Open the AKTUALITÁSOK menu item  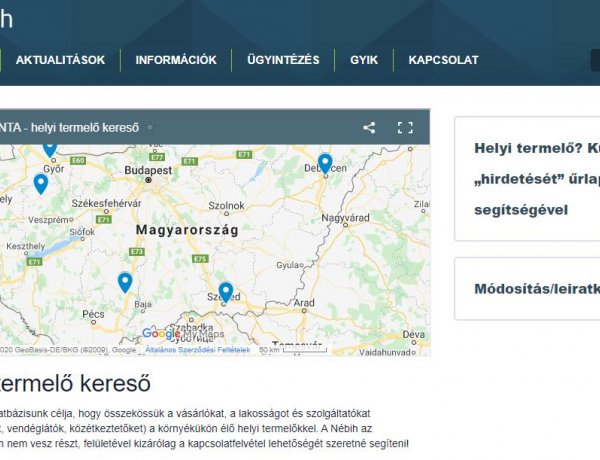tap(60, 60)
